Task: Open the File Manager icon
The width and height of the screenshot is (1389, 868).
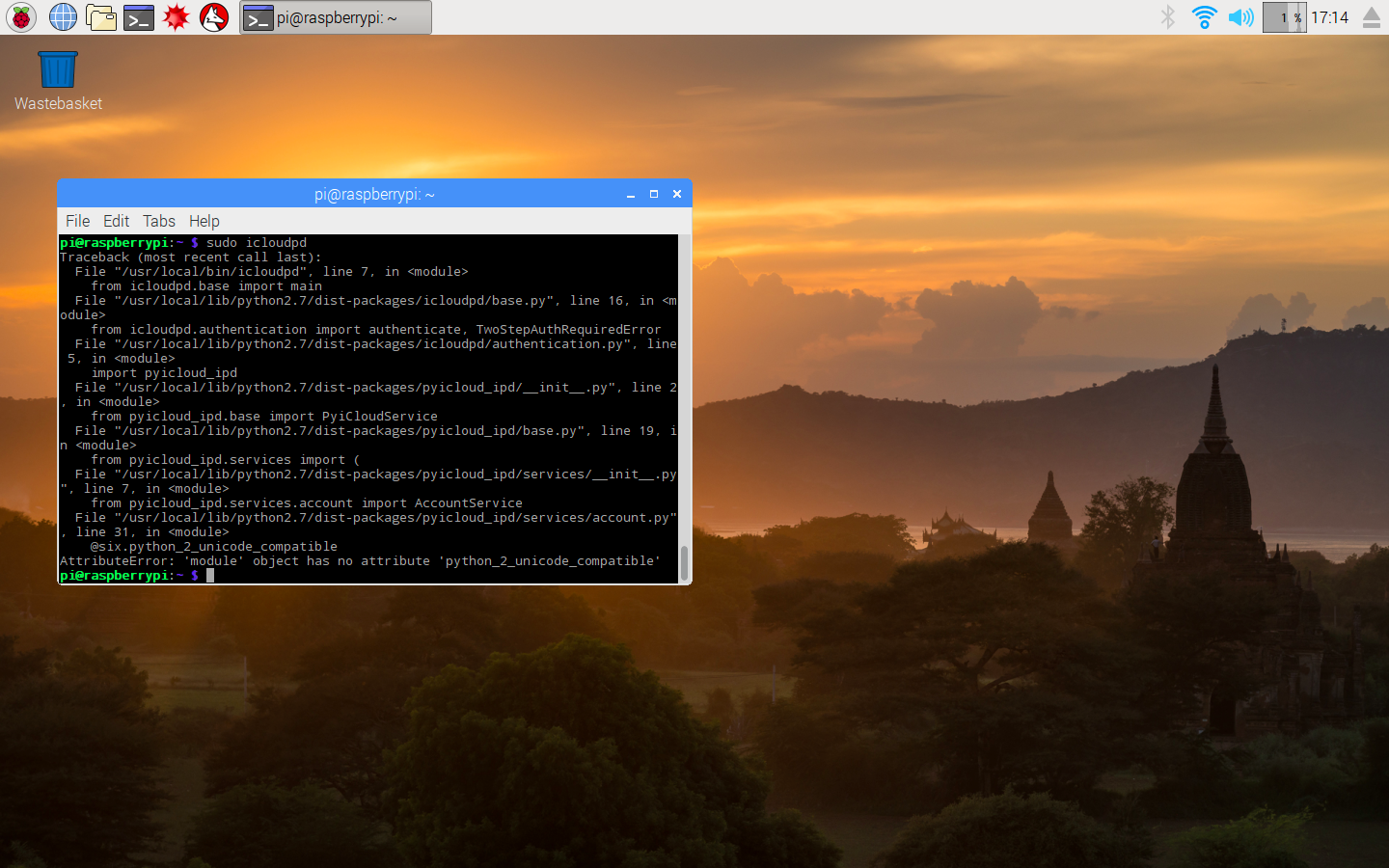Action: (100, 16)
